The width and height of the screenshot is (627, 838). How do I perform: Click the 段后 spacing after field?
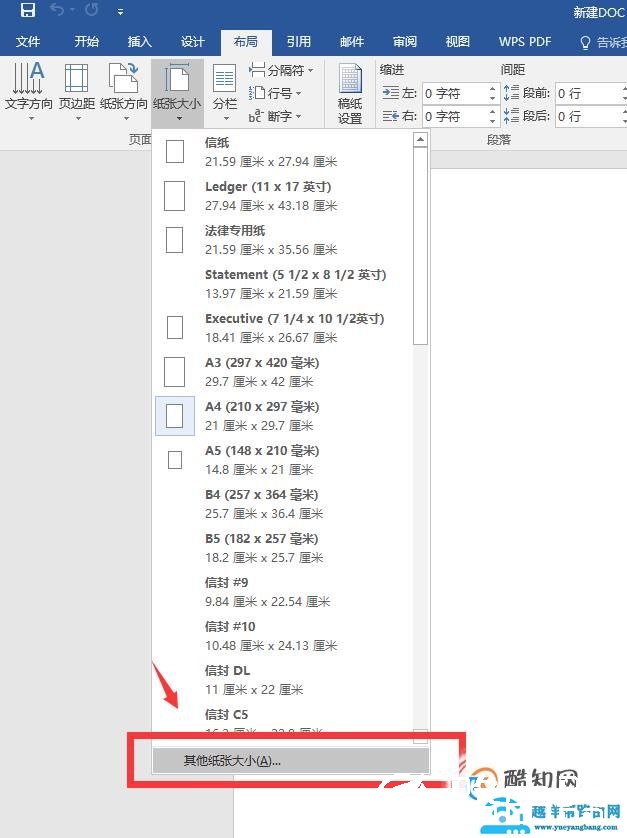(588, 116)
